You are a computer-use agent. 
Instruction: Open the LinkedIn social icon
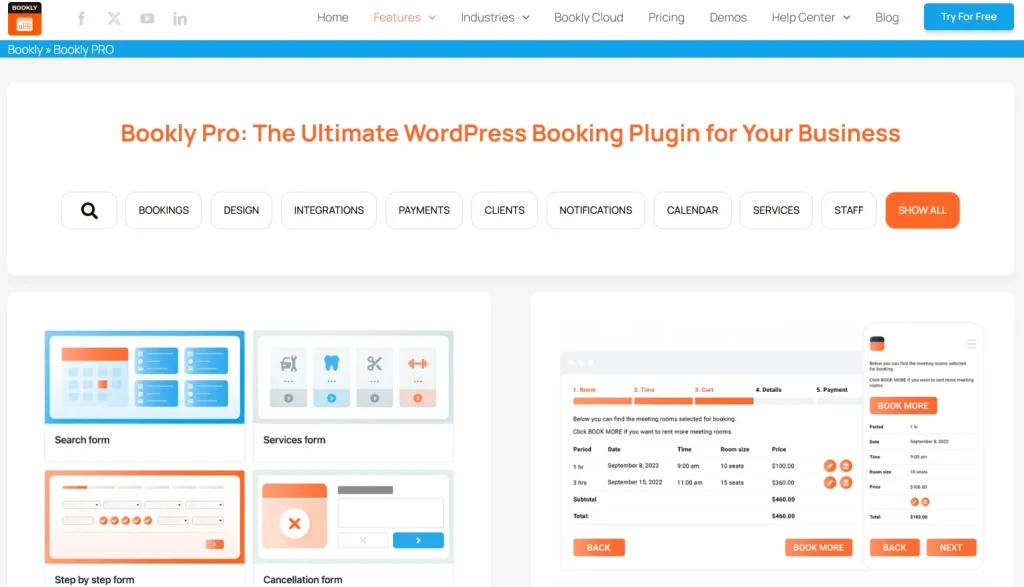click(179, 17)
